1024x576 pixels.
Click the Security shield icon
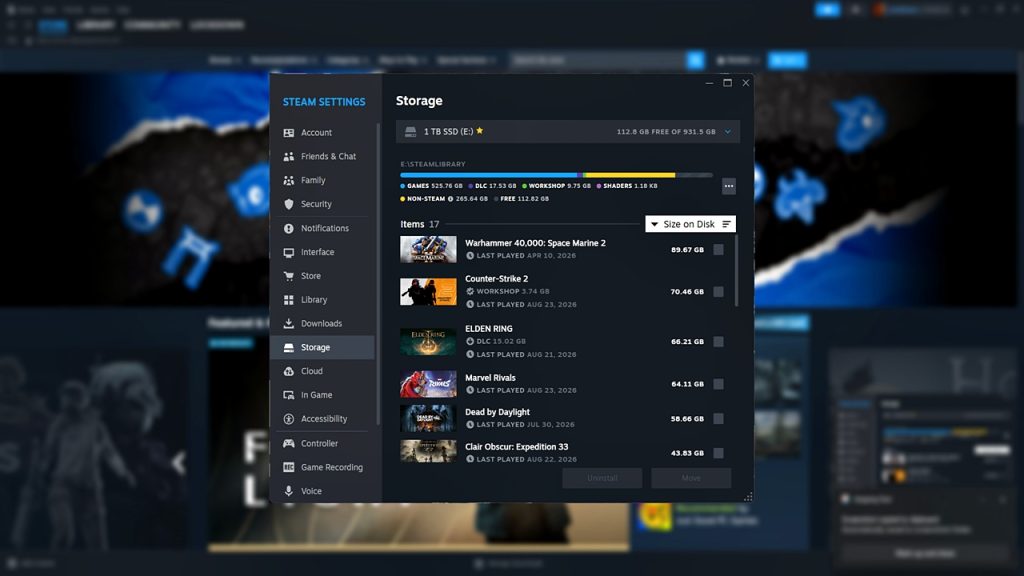289,204
